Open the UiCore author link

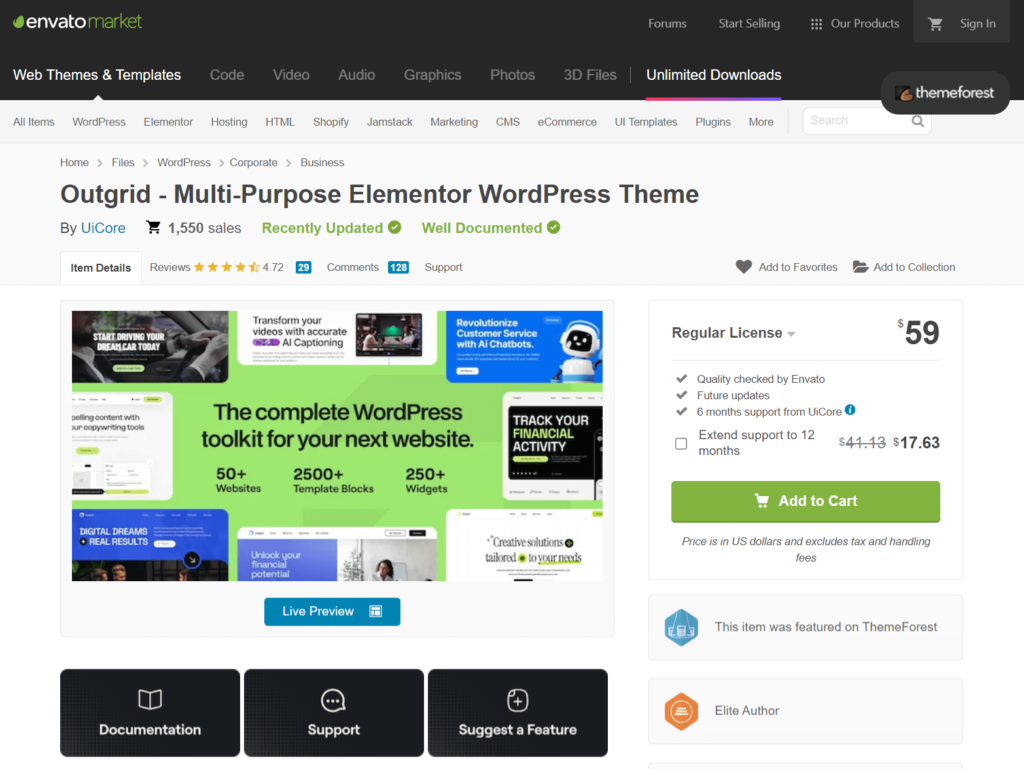(103, 228)
